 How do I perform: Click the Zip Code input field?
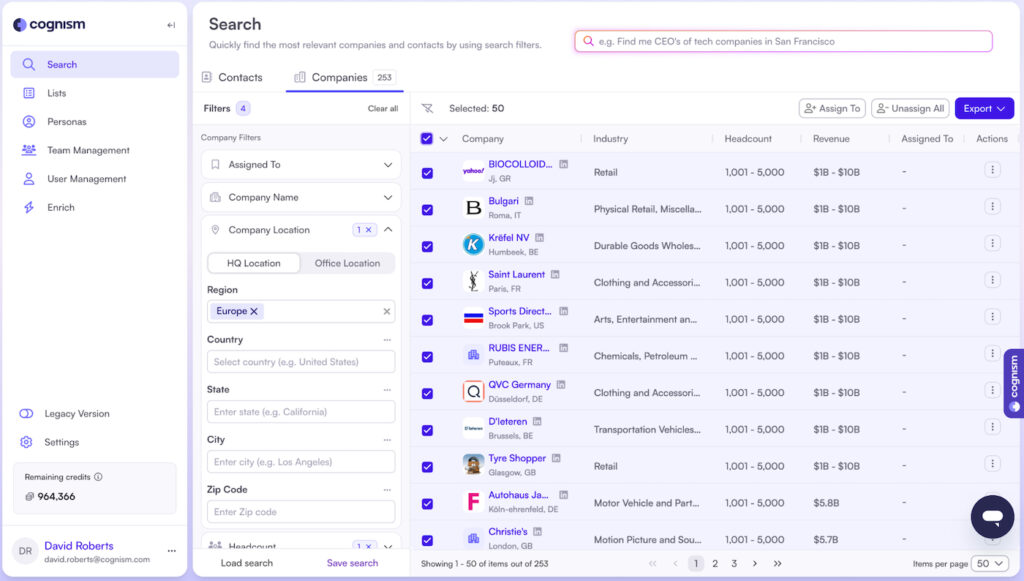[x=301, y=512]
